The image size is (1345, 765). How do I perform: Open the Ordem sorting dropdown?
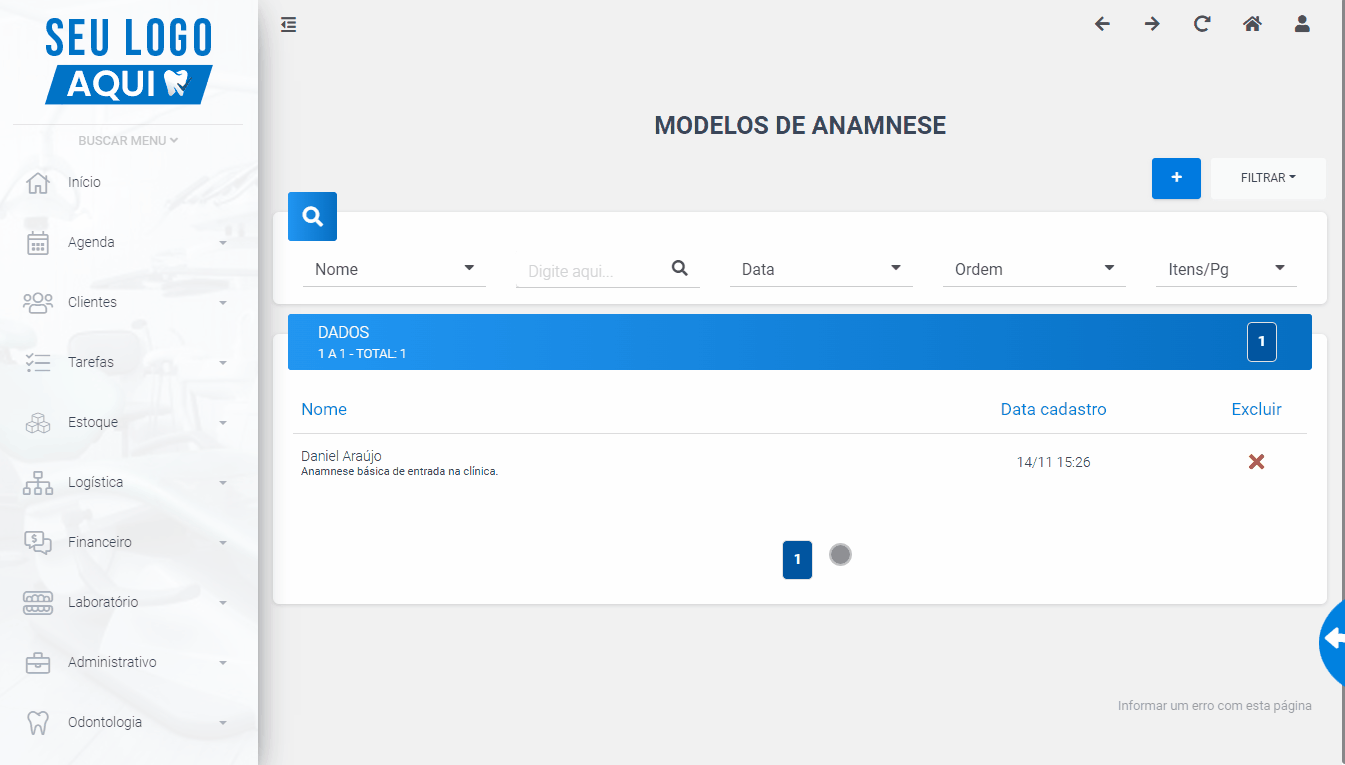point(1034,269)
